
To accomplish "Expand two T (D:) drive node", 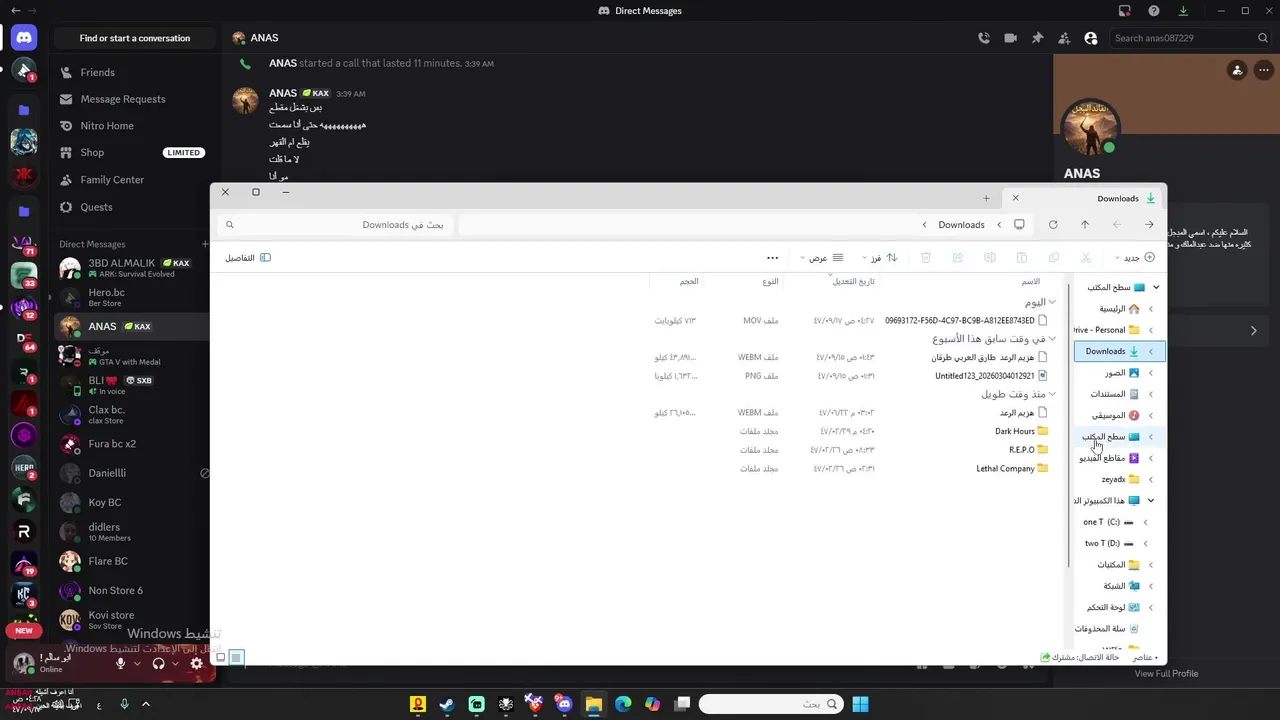I will 1146,544.
